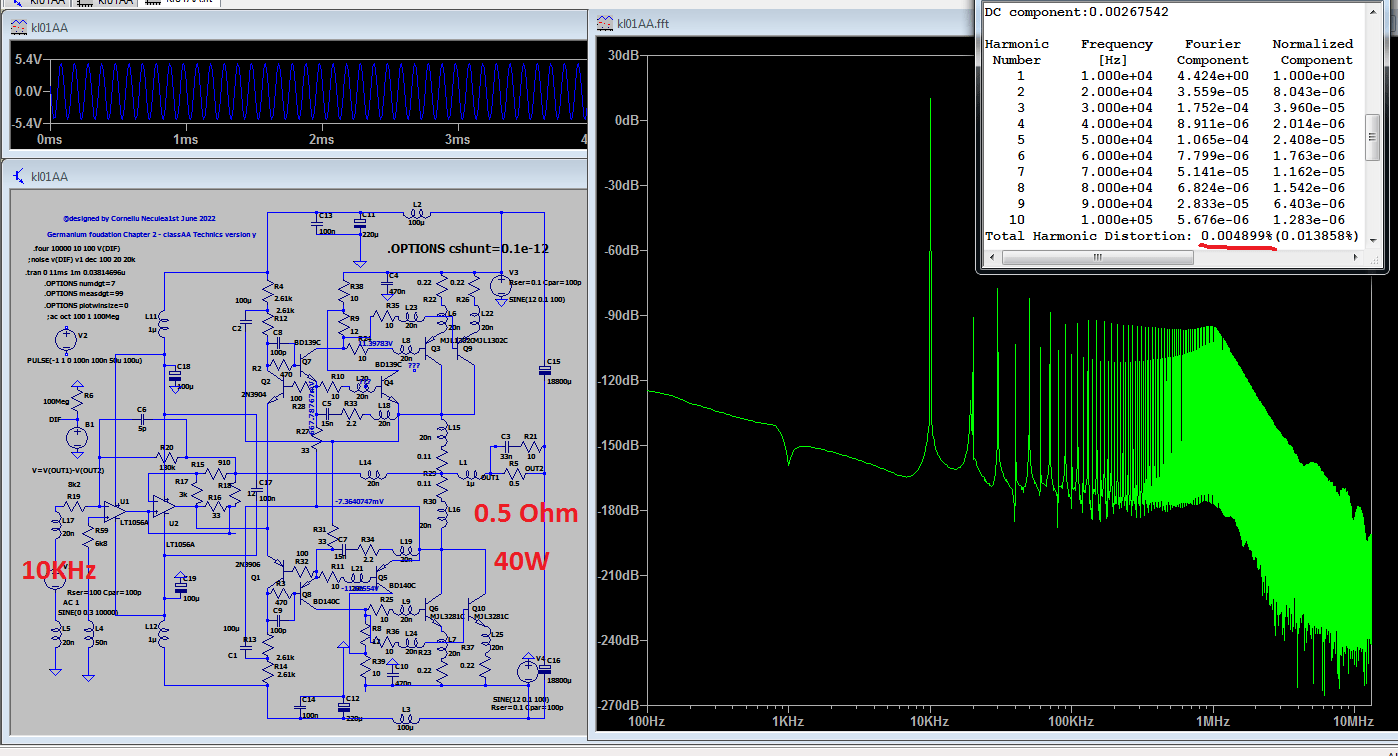Select the kl01AA.fft window title text
This screenshot has width=1398, height=756.
(643, 23)
